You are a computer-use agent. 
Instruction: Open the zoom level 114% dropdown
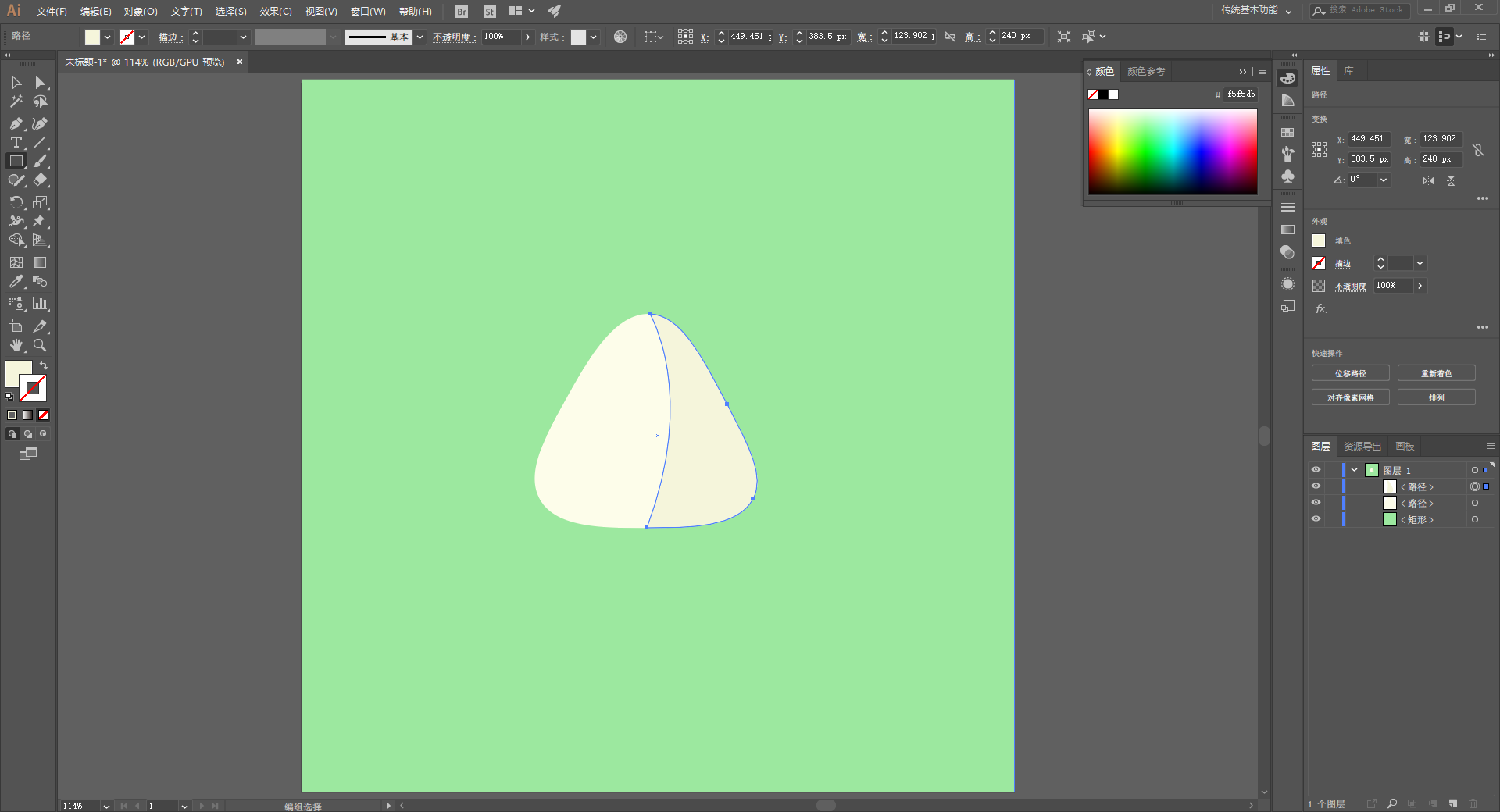(x=106, y=806)
